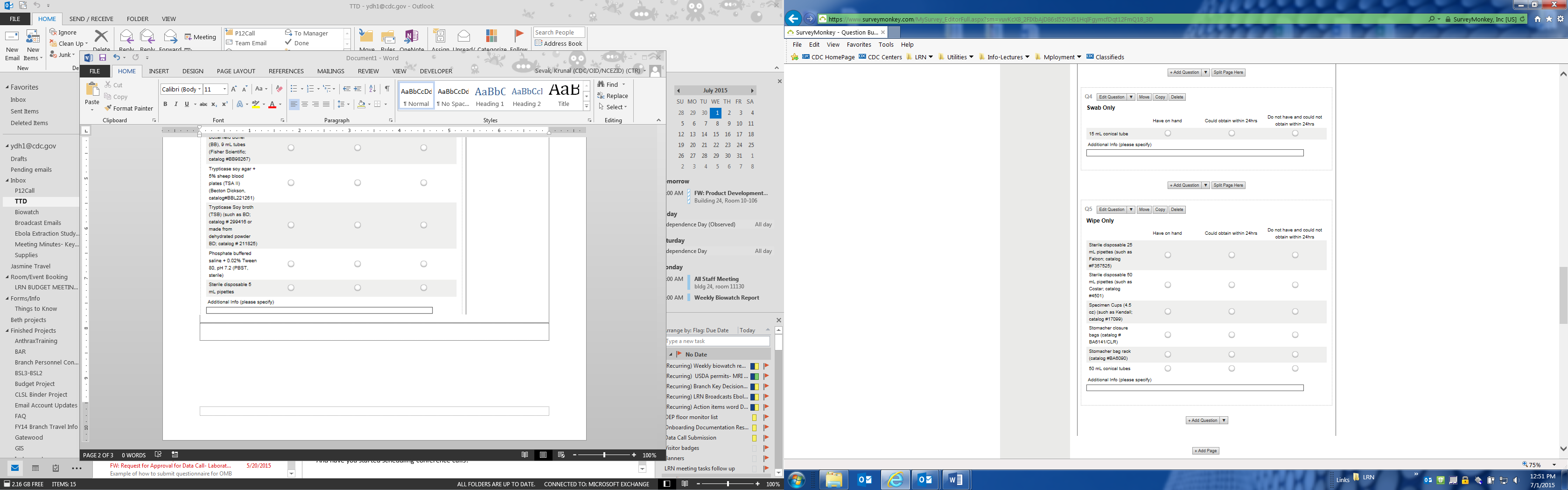The width and height of the screenshot is (1568, 490).
Task: Apply bold formatting in Word
Action: point(165,105)
